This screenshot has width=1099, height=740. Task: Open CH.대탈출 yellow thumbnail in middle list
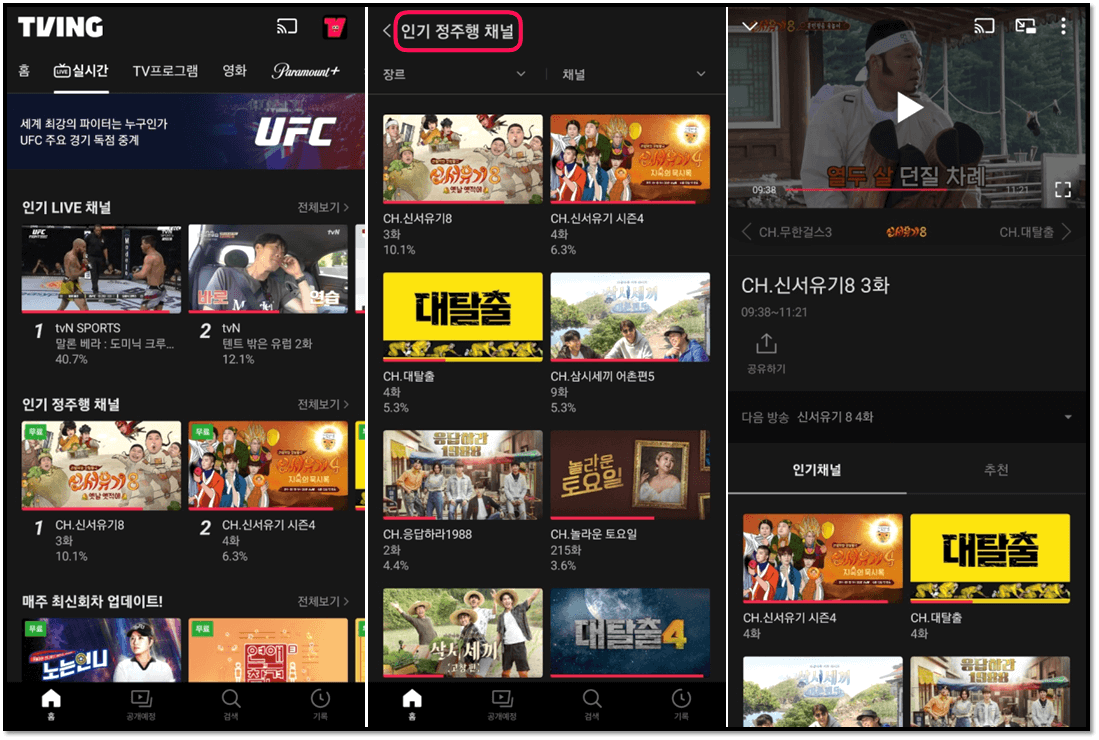pos(463,317)
